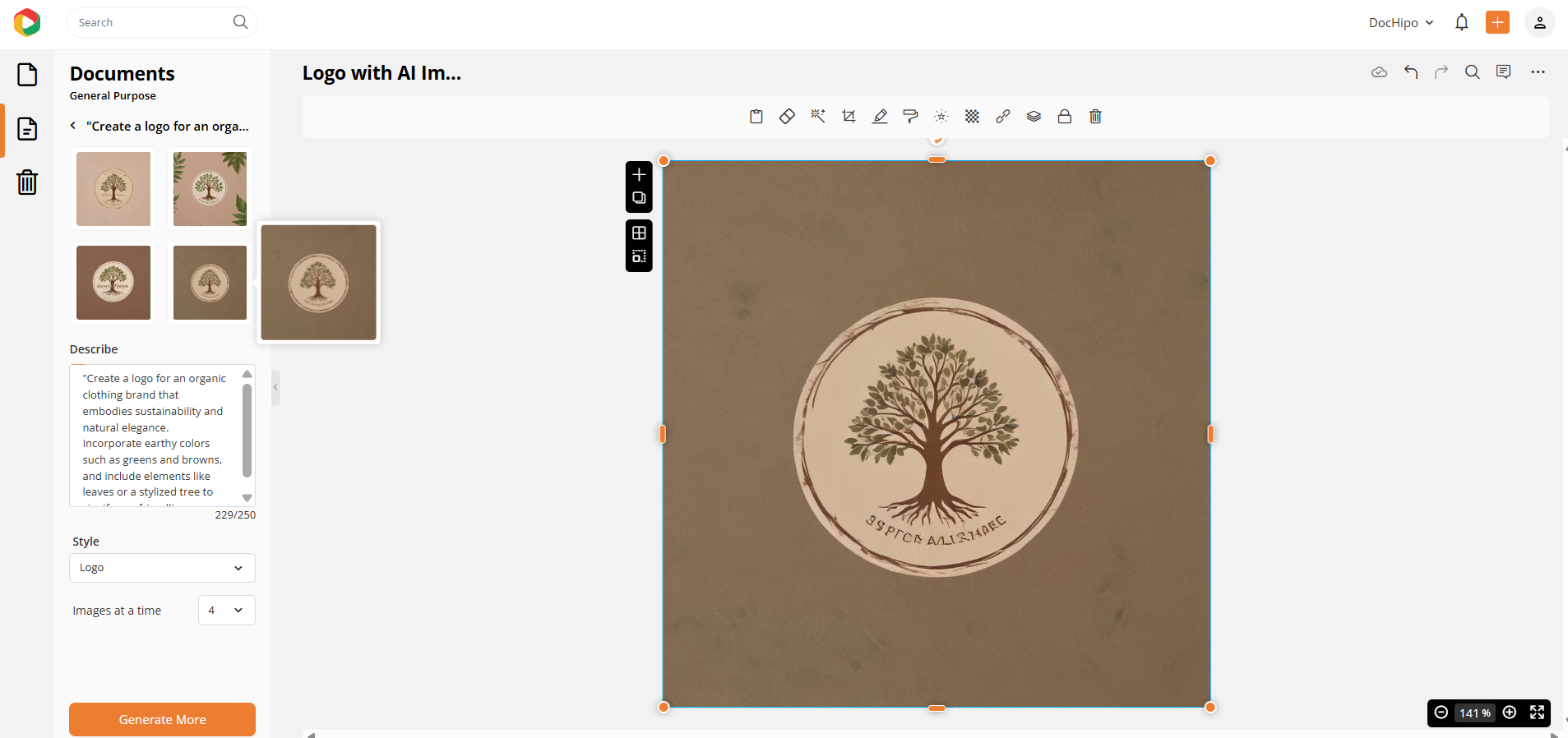Click the paint roller icon
1568x738 pixels.
pos(910,117)
